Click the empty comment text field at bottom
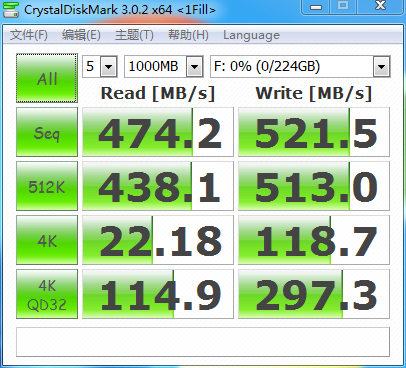 (x=203, y=342)
